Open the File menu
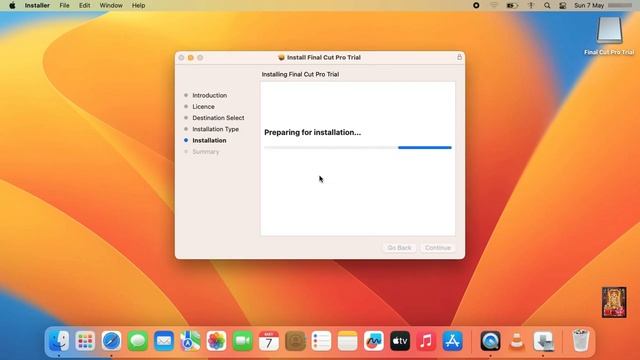The image size is (640, 360). pyautogui.click(x=64, y=5)
